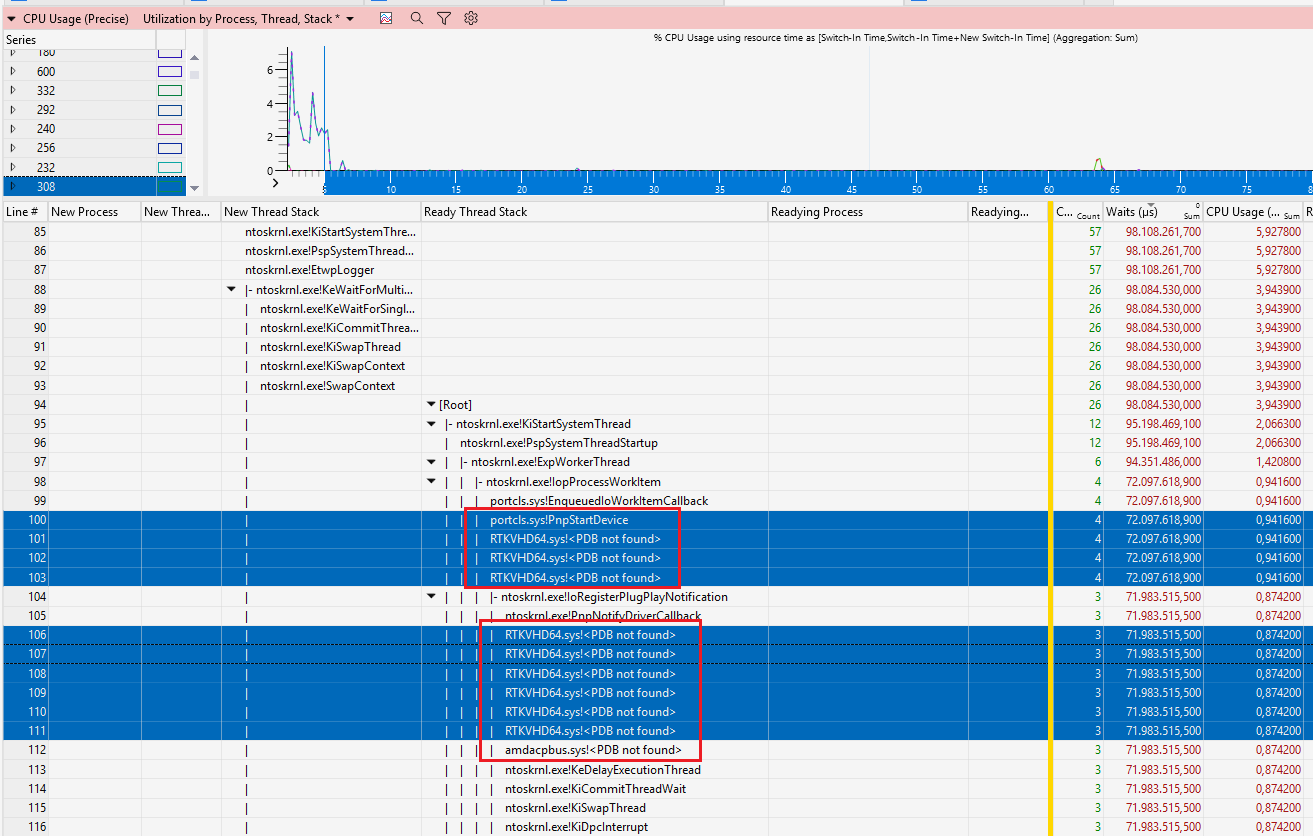The image size is (1313, 836).
Task: Expand series 600 in the legend
Action: coord(13,72)
